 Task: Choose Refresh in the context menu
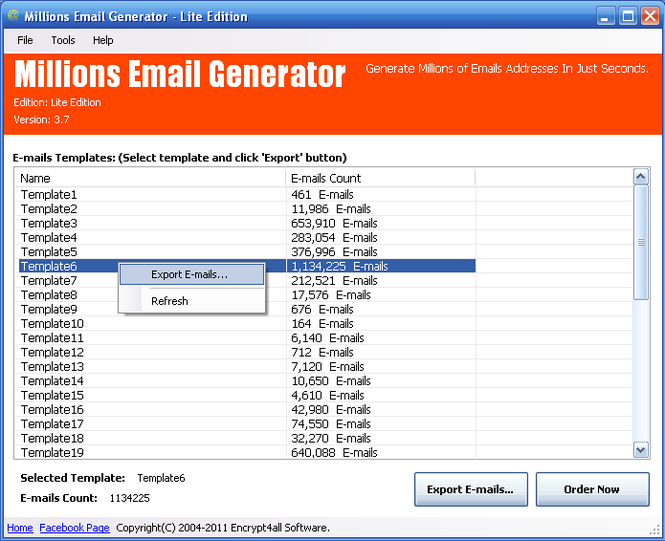[x=192, y=301]
